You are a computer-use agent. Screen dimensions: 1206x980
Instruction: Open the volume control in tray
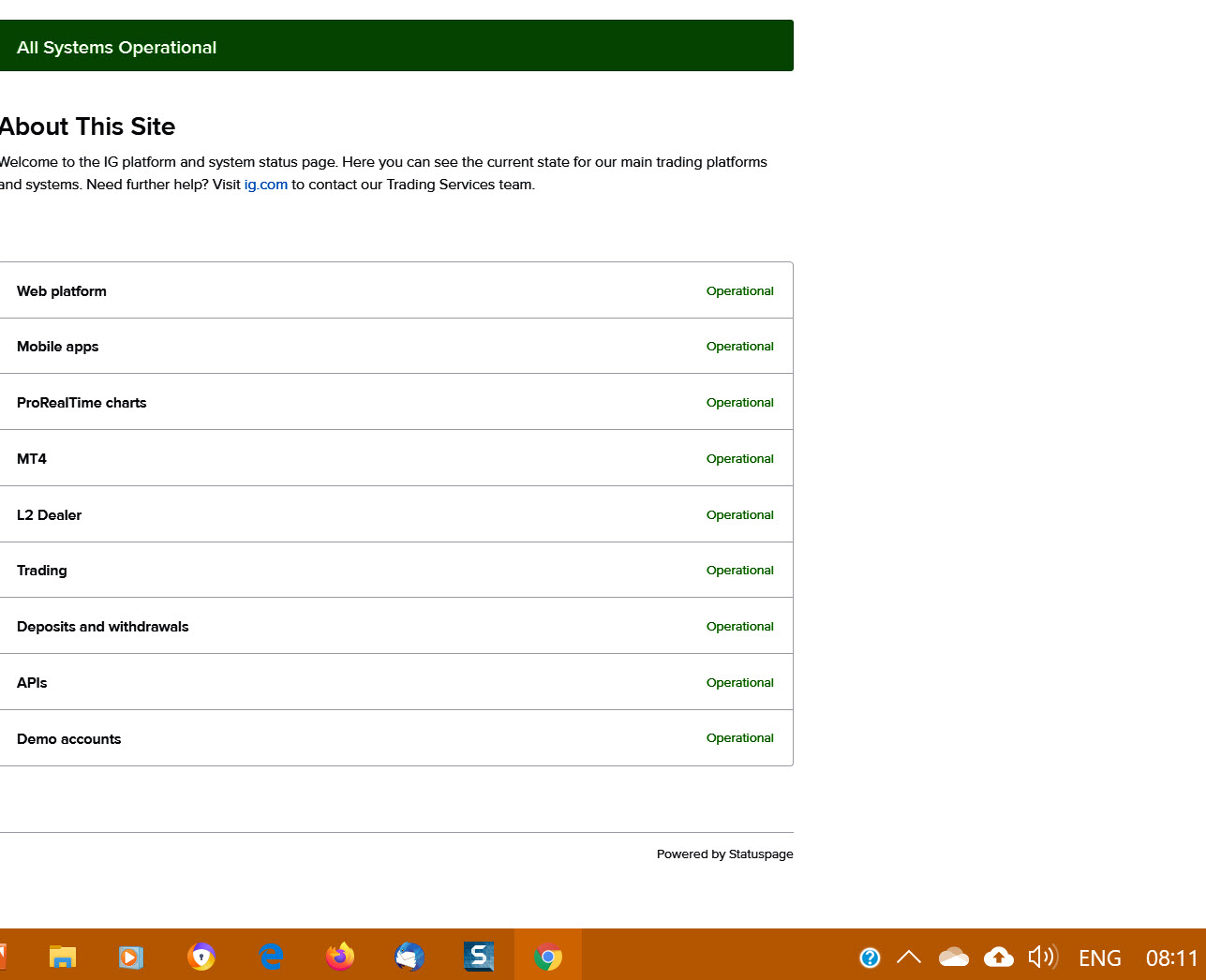point(1043,958)
